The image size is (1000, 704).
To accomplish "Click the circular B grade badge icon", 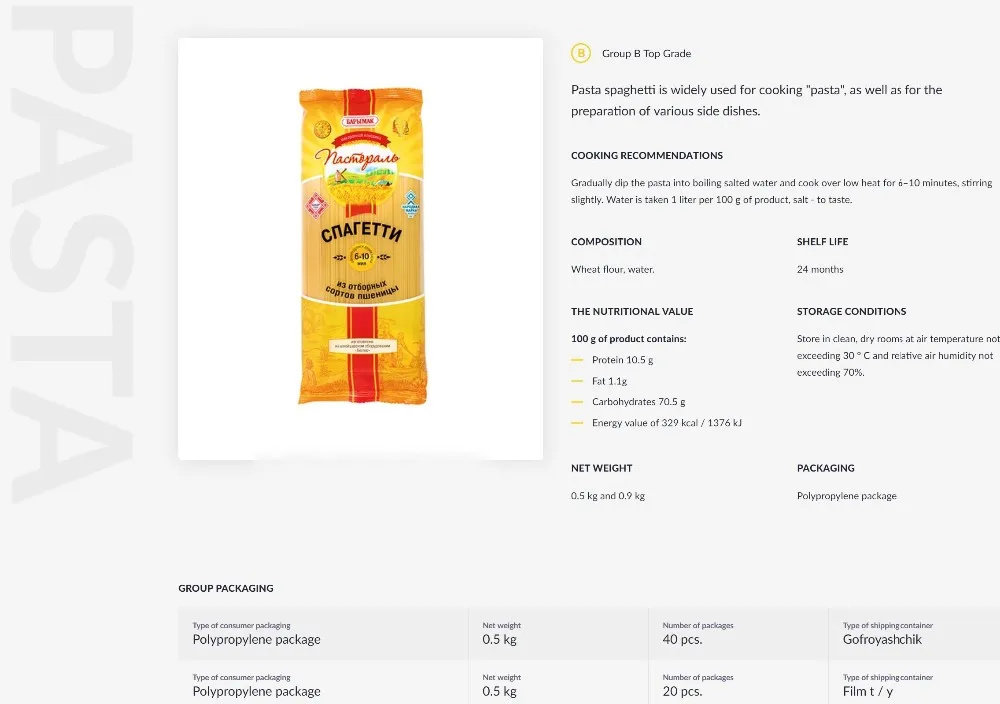I will click(x=580, y=53).
